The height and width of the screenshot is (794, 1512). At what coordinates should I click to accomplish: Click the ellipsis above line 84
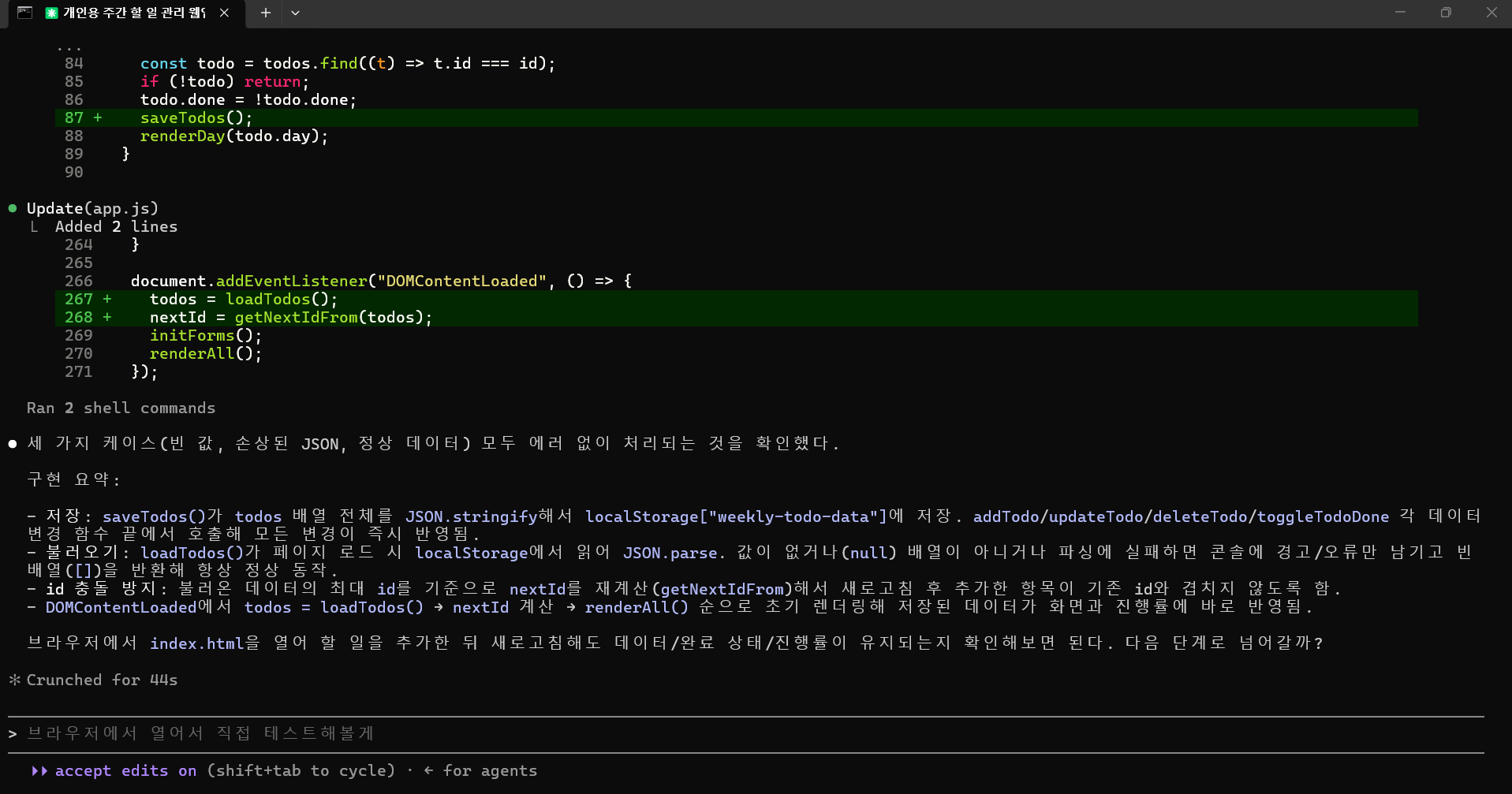point(69,48)
